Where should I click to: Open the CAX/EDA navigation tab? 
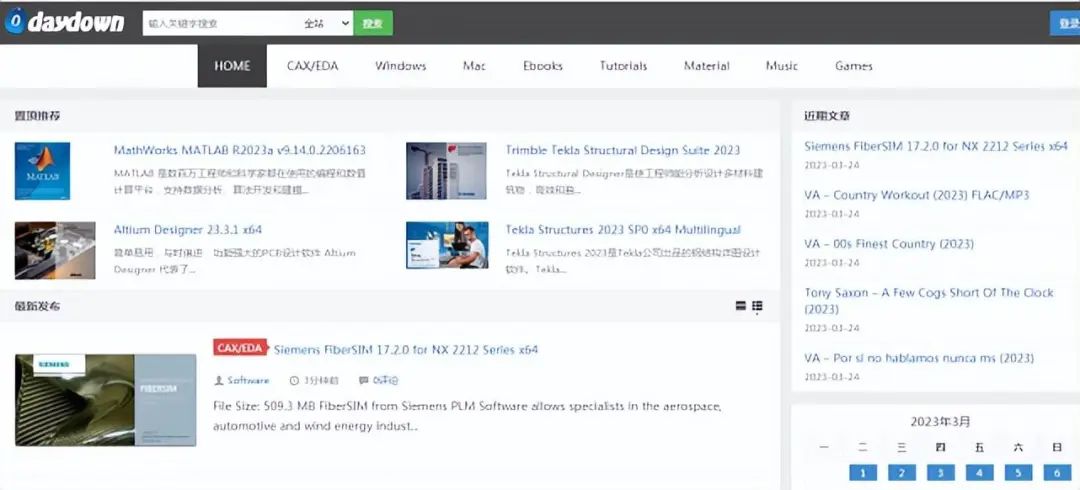pyautogui.click(x=313, y=66)
